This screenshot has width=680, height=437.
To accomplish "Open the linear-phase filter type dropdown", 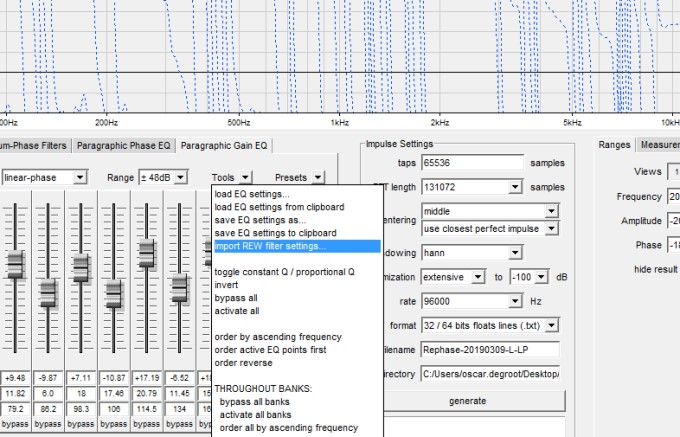I will tap(79, 178).
